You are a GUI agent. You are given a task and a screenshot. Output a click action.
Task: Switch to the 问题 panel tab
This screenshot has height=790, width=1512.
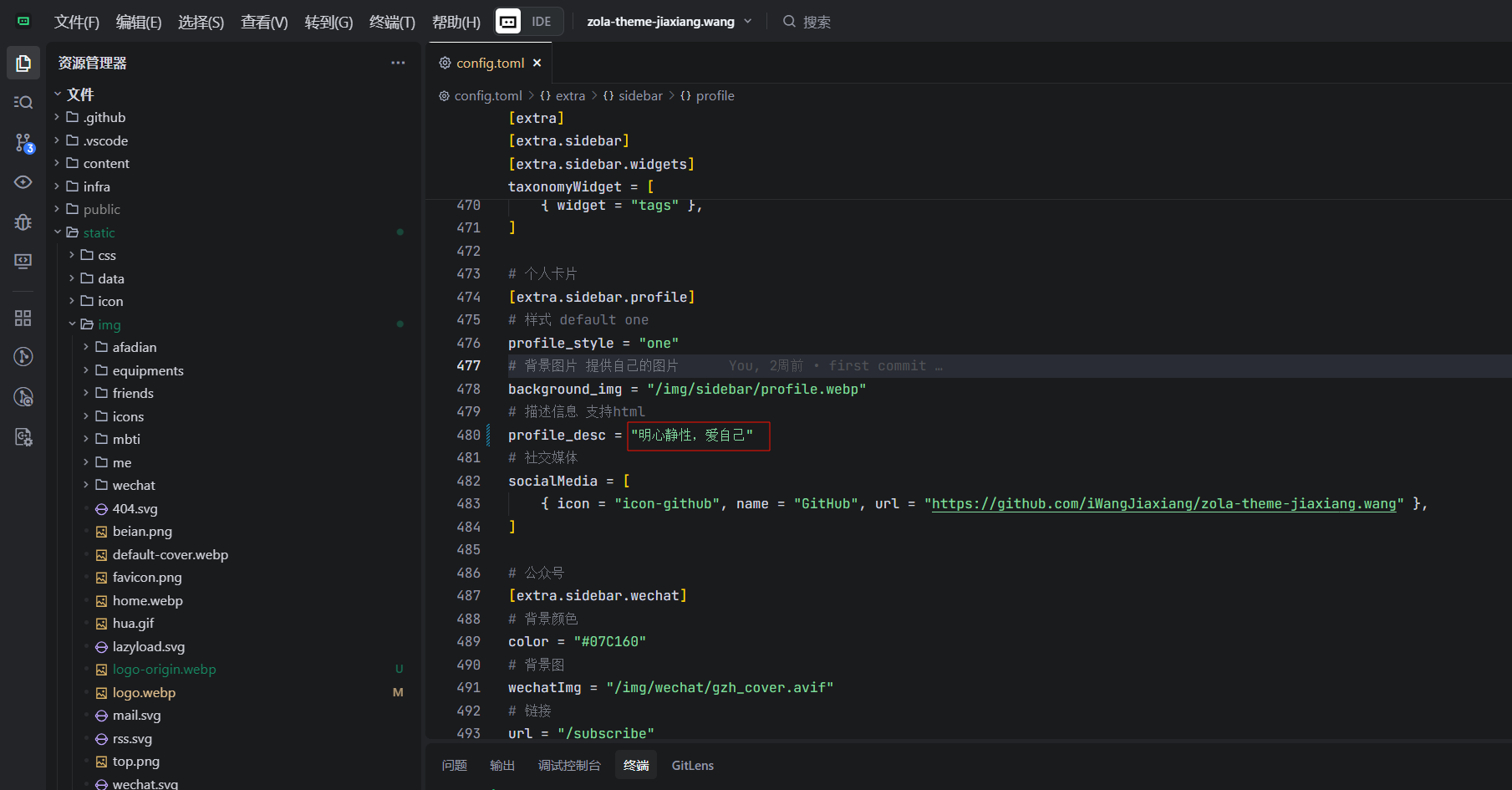pyautogui.click(x=455, y=765)
